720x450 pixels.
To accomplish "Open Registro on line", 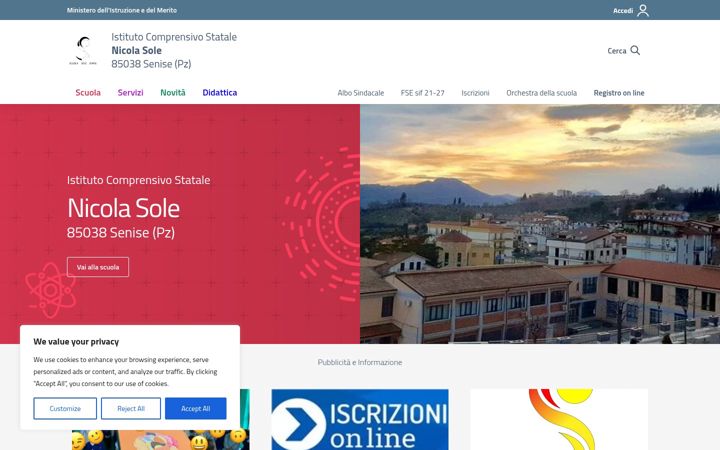I will [619, 93].
